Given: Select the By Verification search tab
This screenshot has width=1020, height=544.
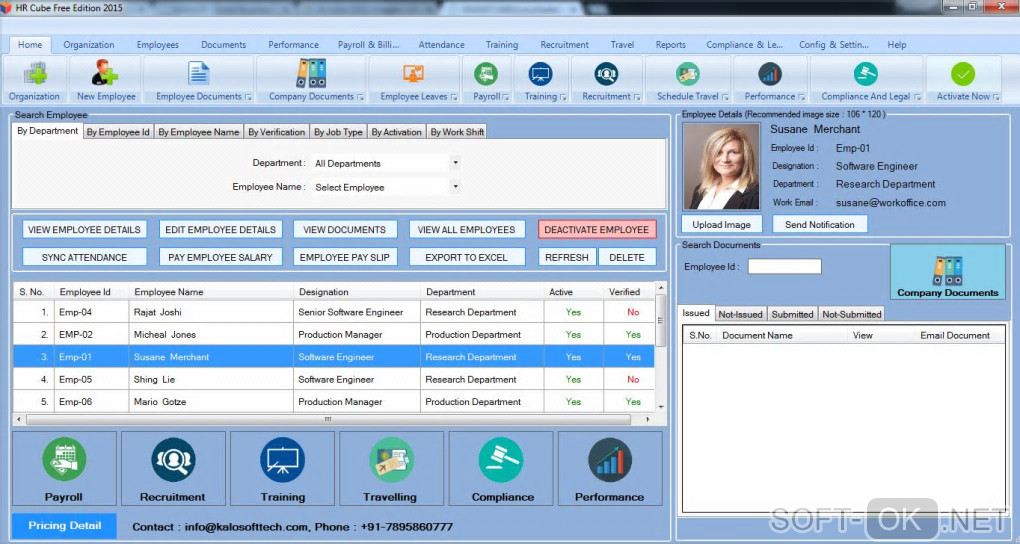Looking at the screenshot, I should [276, 132].
